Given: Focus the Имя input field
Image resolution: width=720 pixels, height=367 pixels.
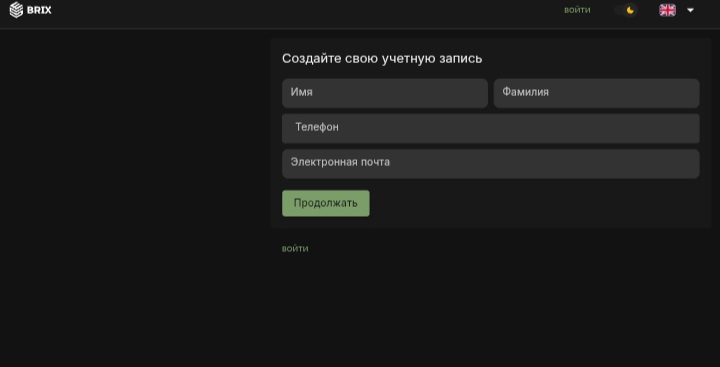Looking at the screenshot, I should tap(385, 93).
